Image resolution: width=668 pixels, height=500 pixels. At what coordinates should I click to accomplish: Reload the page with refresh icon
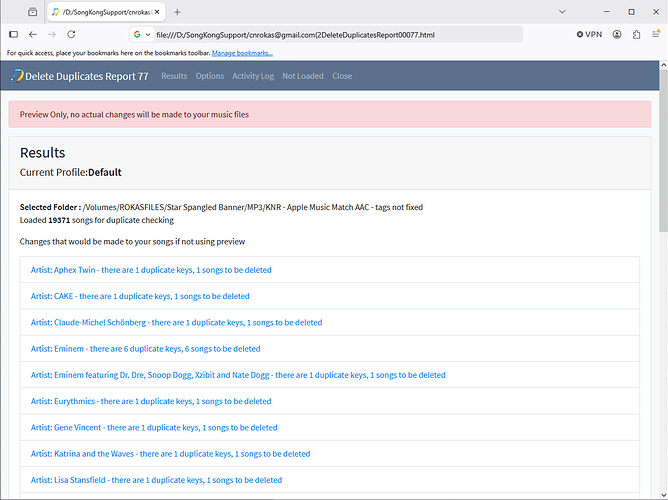pos(71,34)
